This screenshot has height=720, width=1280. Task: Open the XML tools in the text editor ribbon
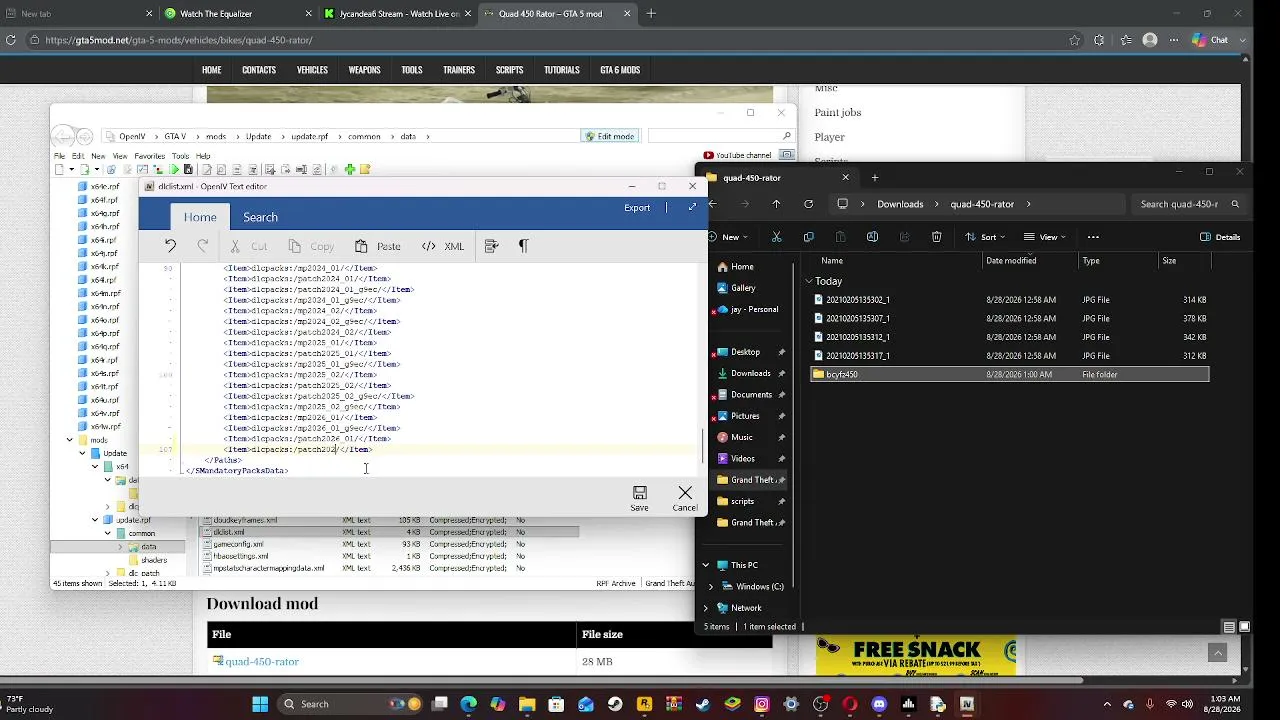pyautogui.click(x=443, y=246)
